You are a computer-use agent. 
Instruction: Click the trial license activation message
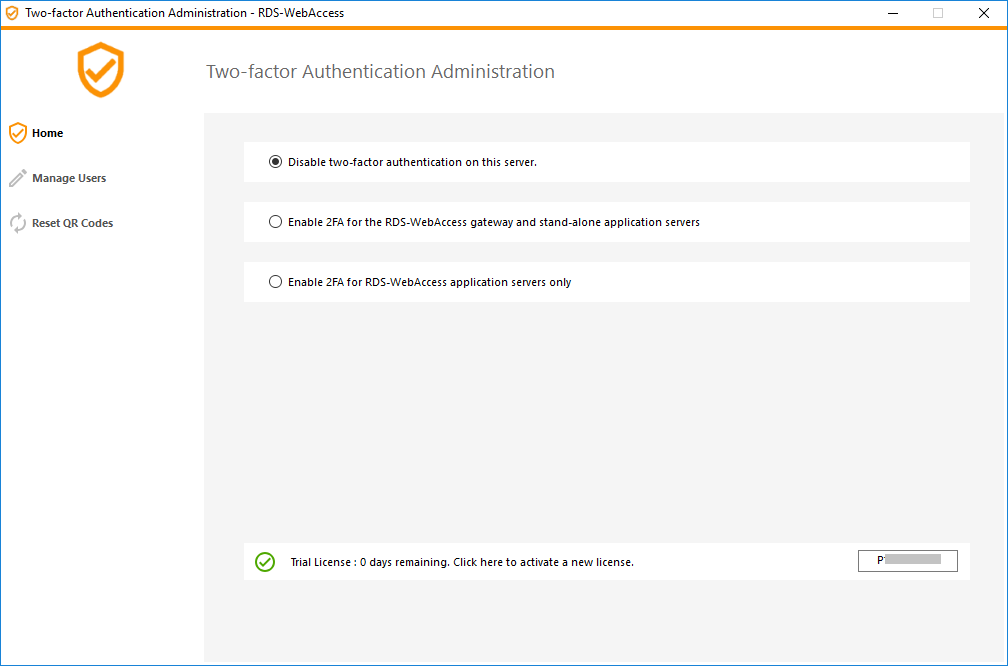462,562
